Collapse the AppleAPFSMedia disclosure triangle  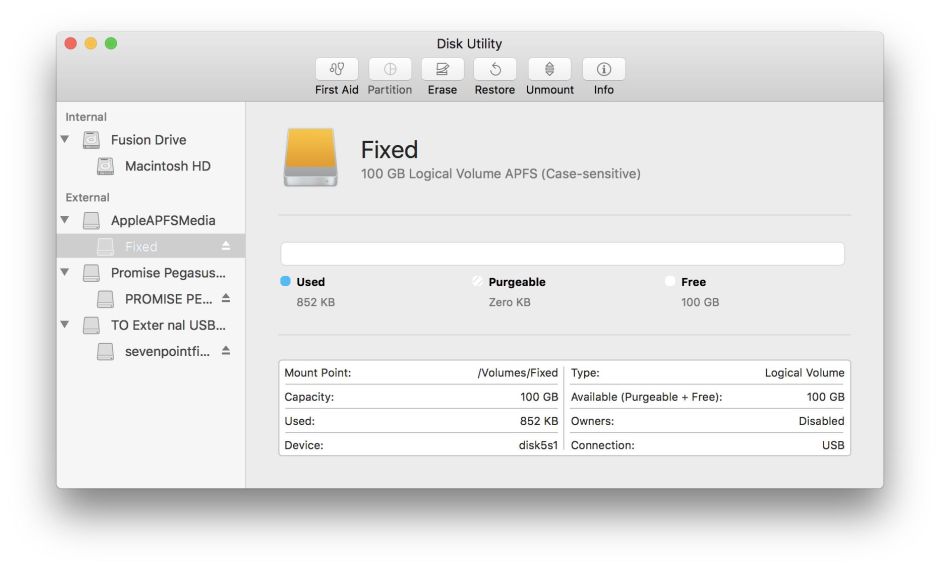[x=65, y=220]
